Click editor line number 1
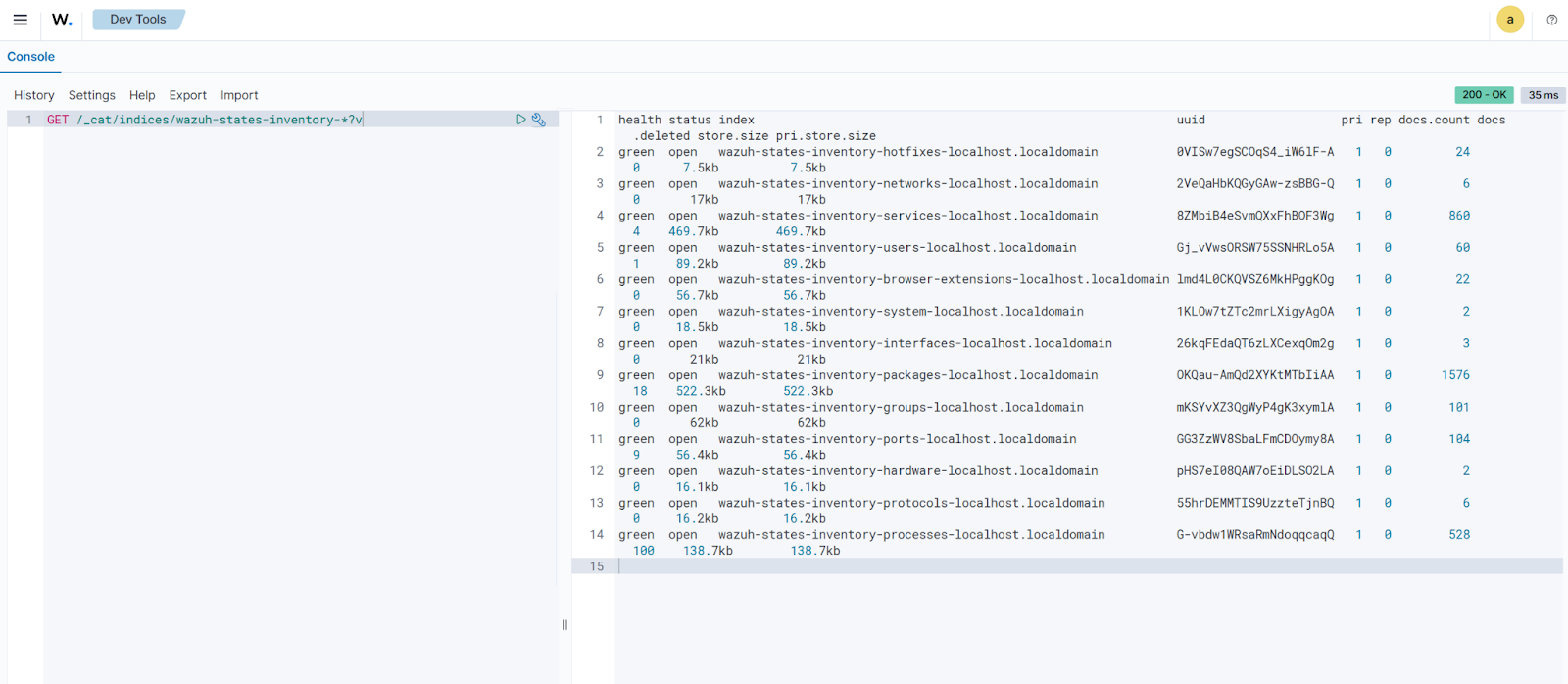 (x=28, y=120)
